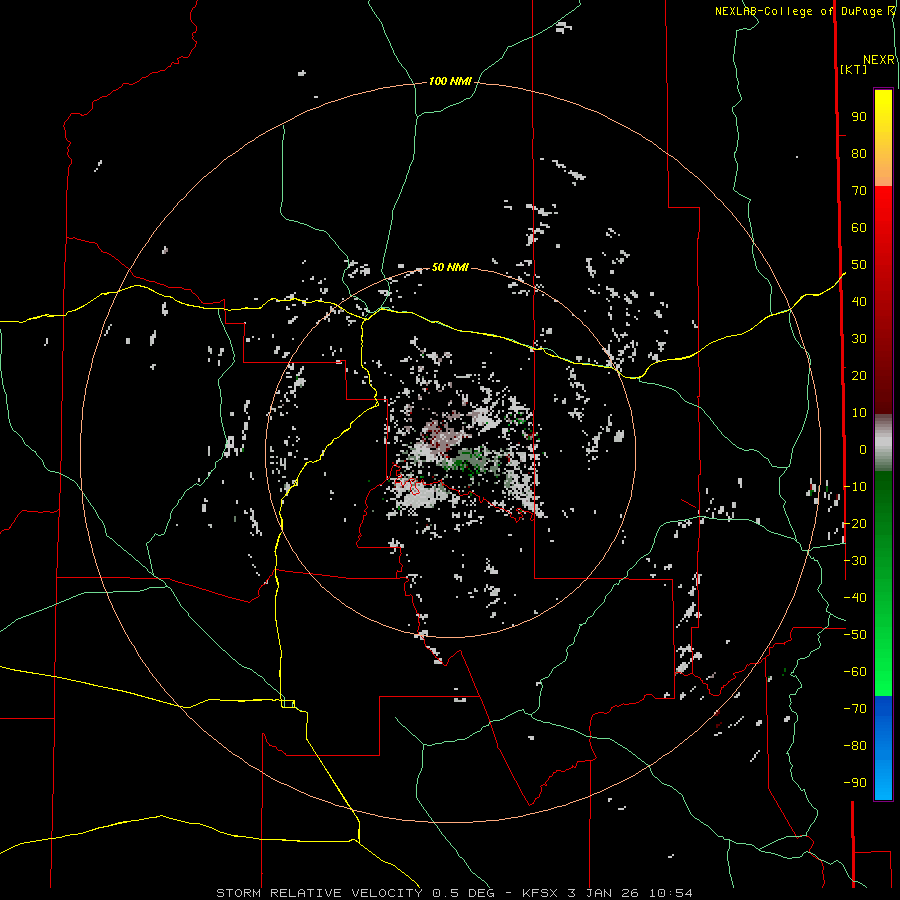This screenshot has height=900, width=900.
Task: Click the NEXR label near the color bar
Action: coord(879,60)
